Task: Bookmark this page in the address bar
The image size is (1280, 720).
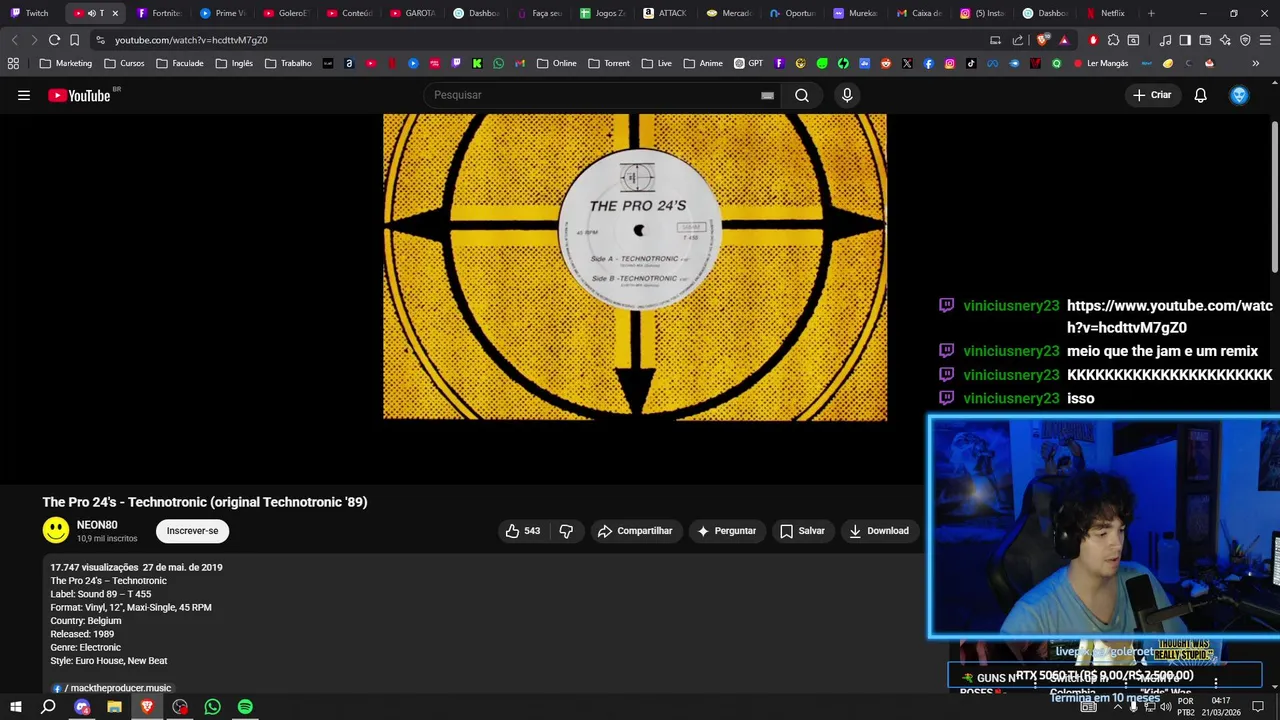Action: tap(74, 40)
